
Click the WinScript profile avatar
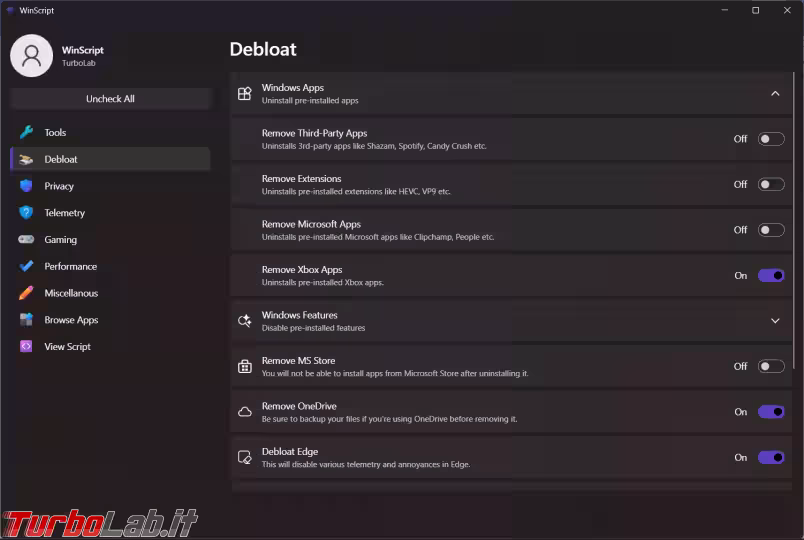tap(31, 55)
